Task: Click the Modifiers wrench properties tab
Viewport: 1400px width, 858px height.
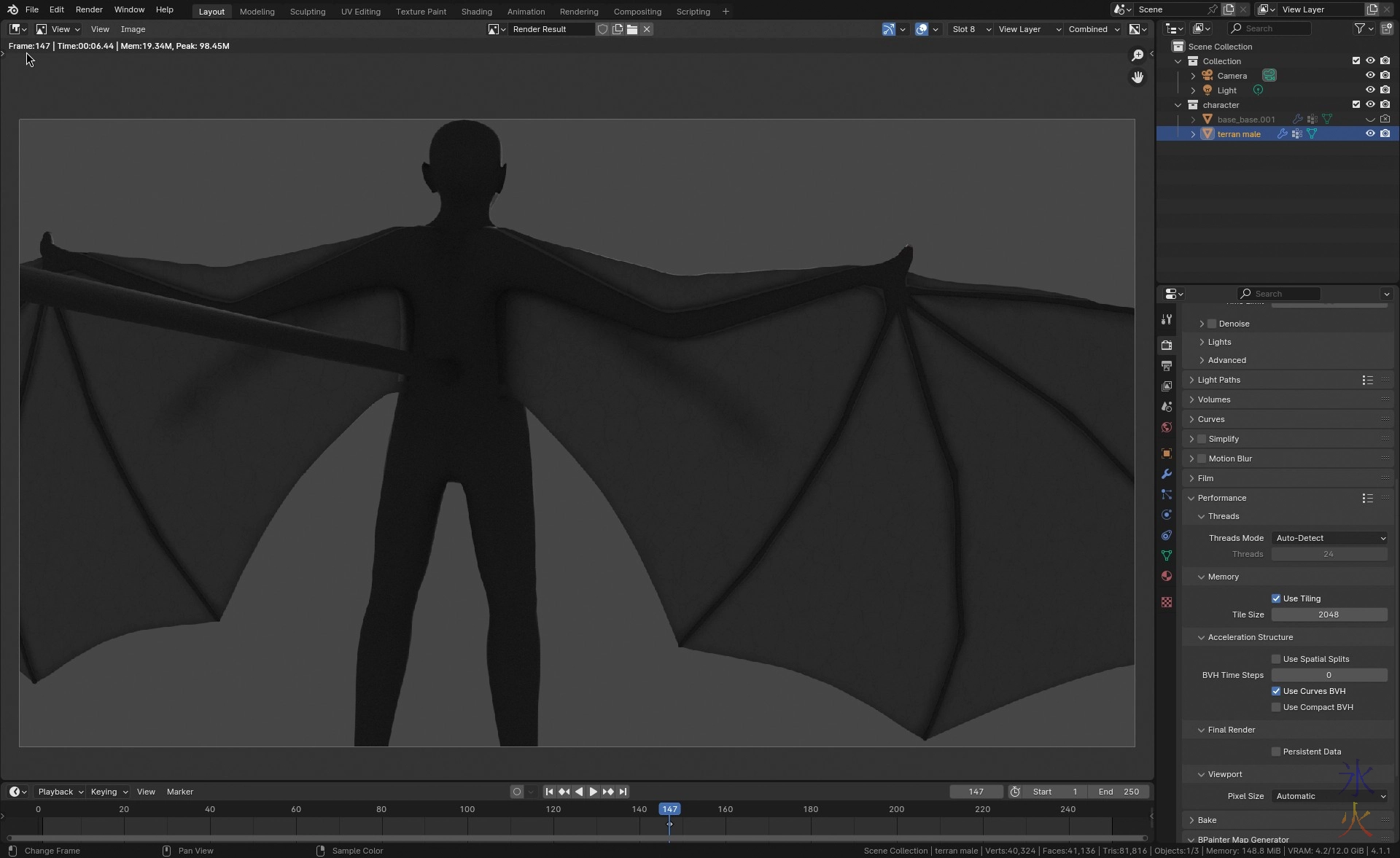Action: [1167, 474]
